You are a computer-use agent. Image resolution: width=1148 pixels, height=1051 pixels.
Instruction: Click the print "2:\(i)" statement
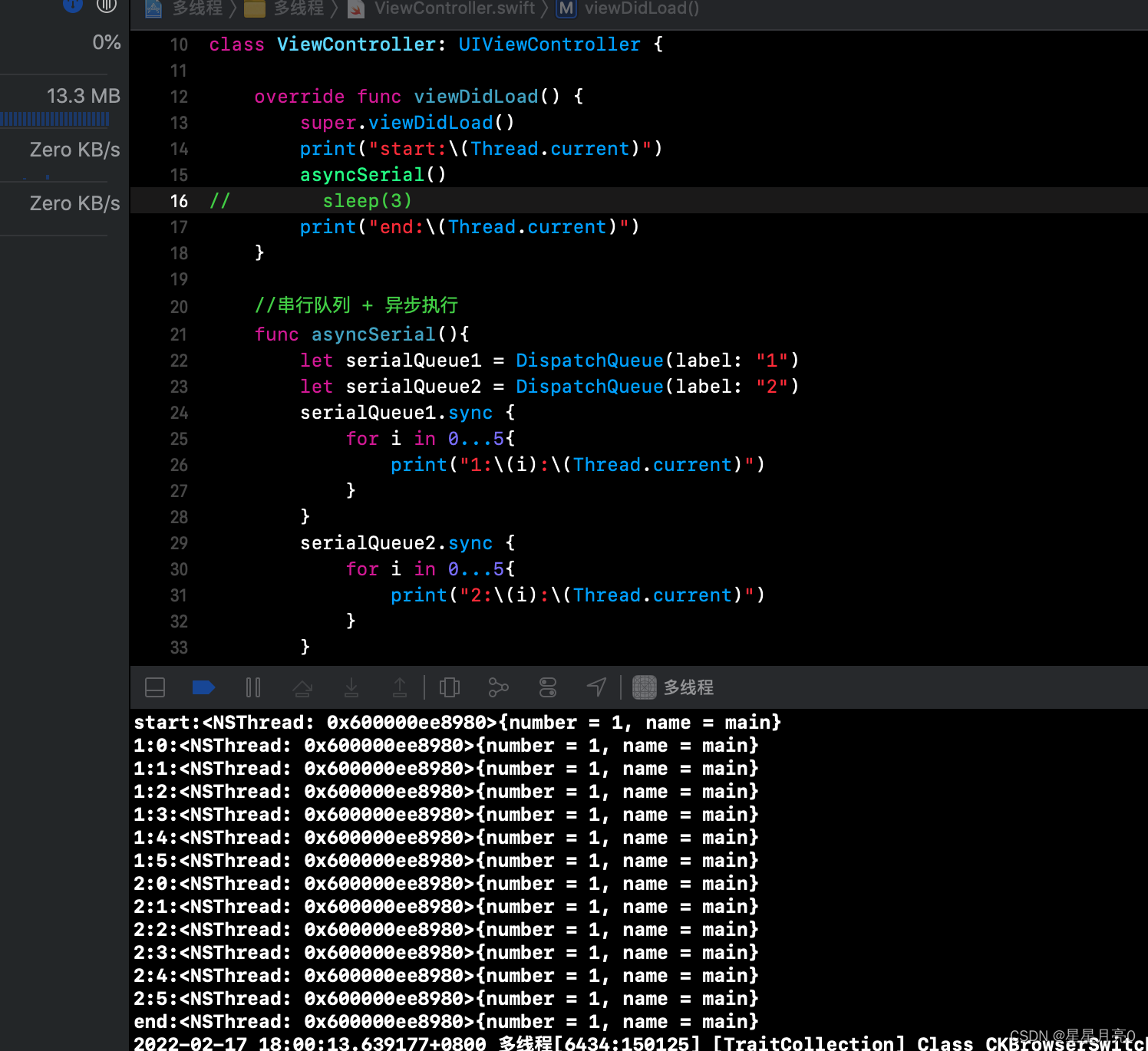pyautogui.click(x=578, y=595)
